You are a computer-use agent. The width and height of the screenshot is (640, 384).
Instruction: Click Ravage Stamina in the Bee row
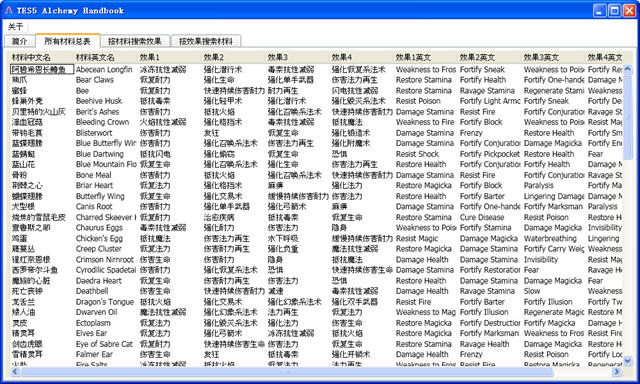tap(487, 91)
